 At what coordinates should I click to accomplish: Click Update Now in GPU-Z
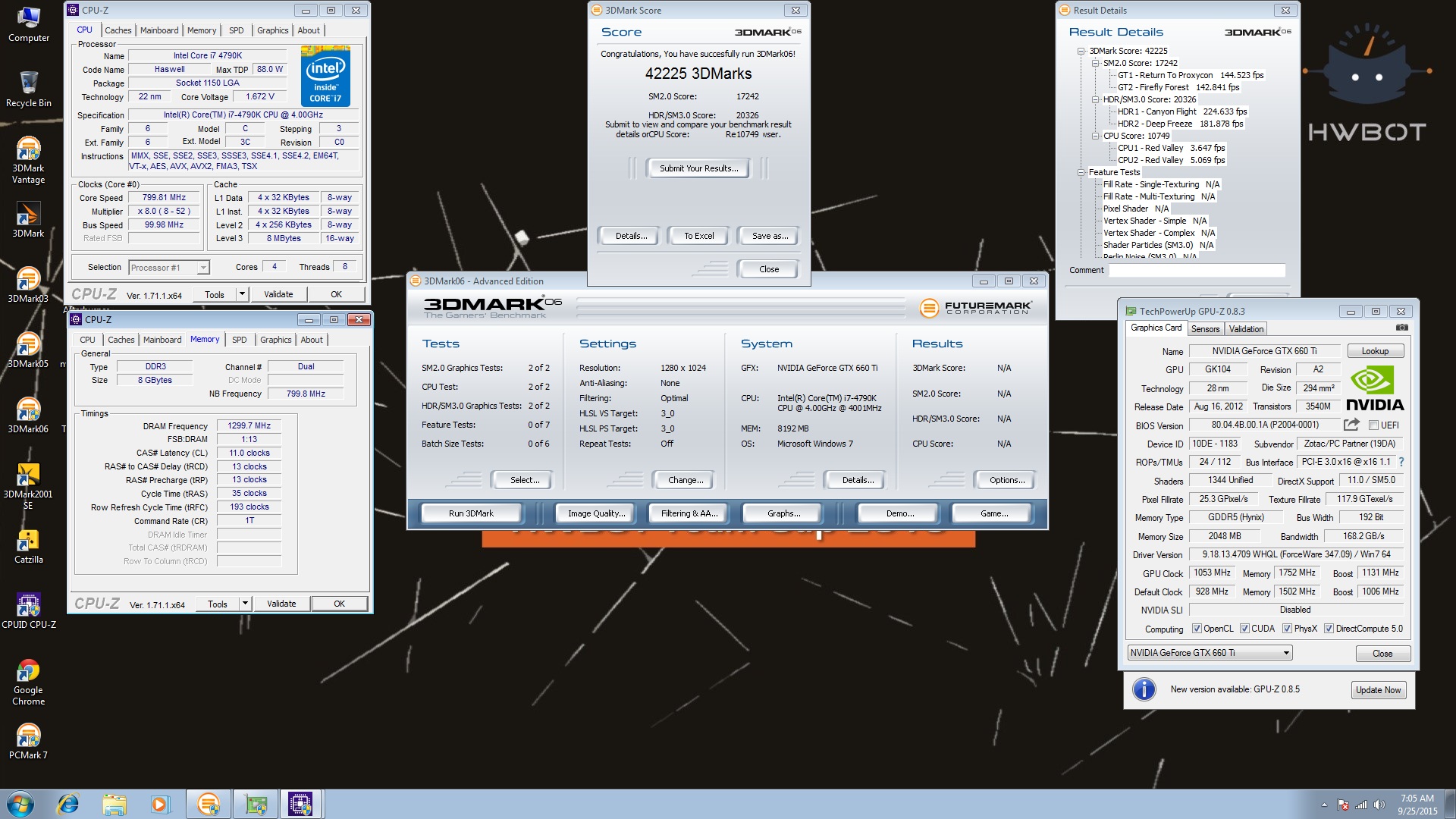tap(1378, 690)
